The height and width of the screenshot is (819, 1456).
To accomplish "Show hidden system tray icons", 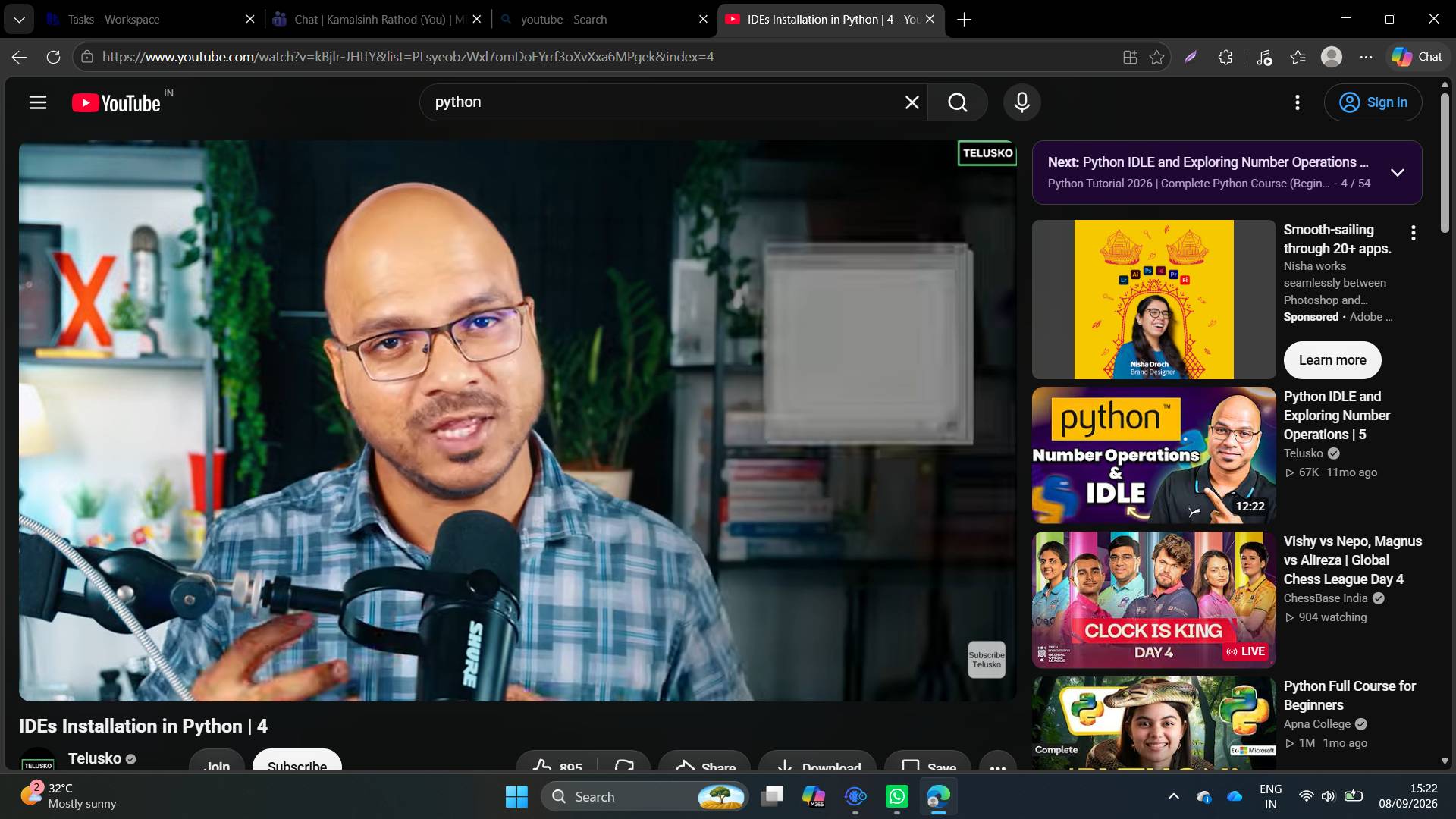I will point(1174,796).
